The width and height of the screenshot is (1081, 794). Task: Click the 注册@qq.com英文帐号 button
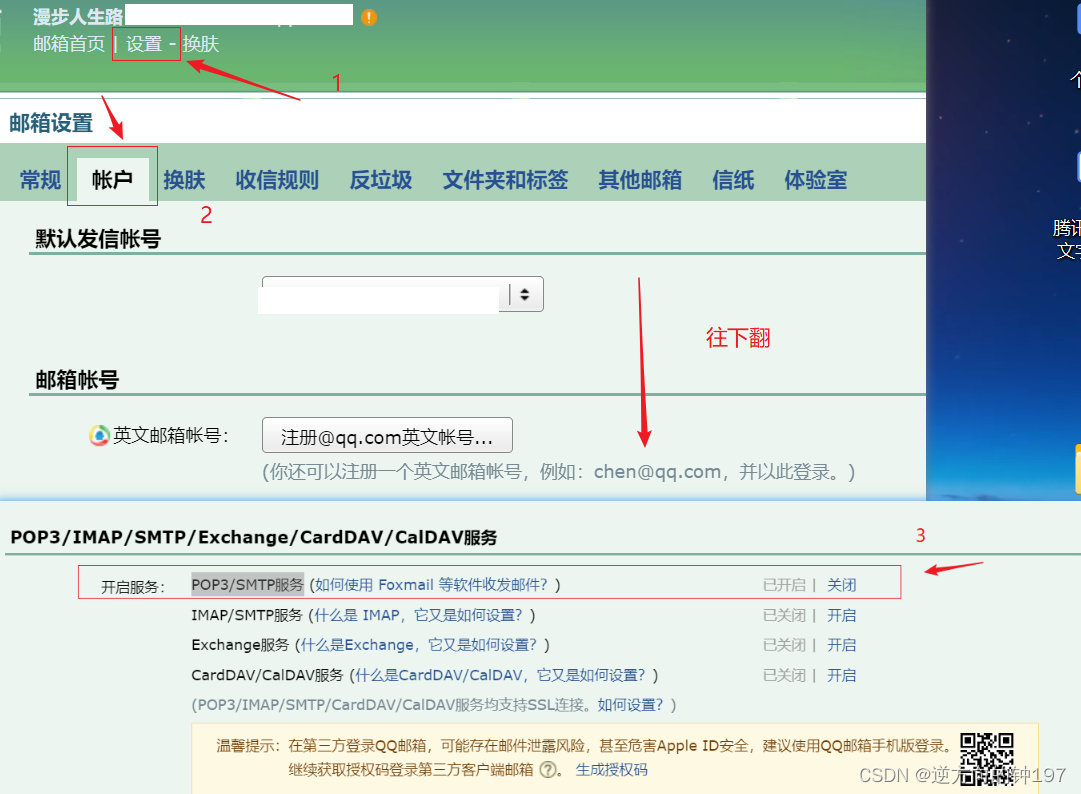coord(387,436)
